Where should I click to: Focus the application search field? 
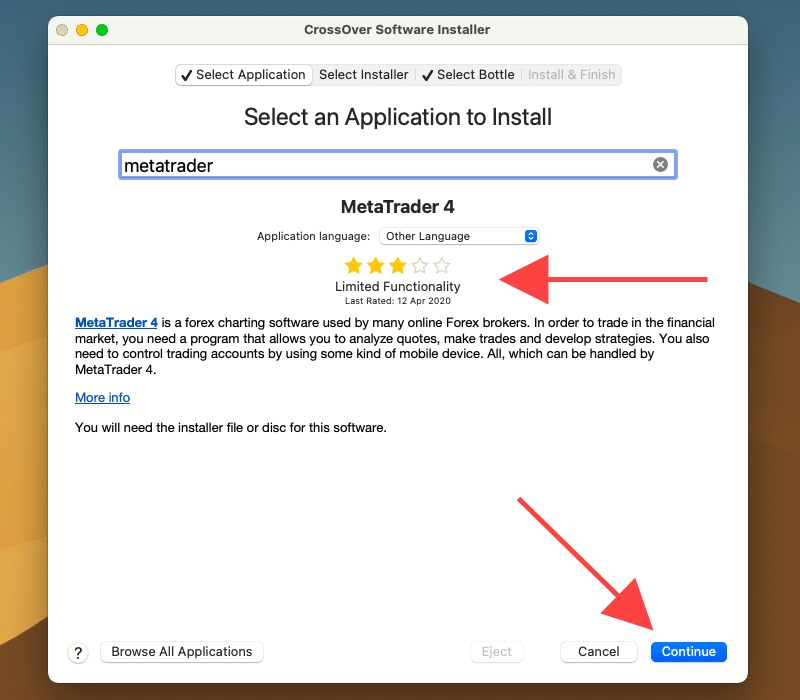click(x=380, y=165)
